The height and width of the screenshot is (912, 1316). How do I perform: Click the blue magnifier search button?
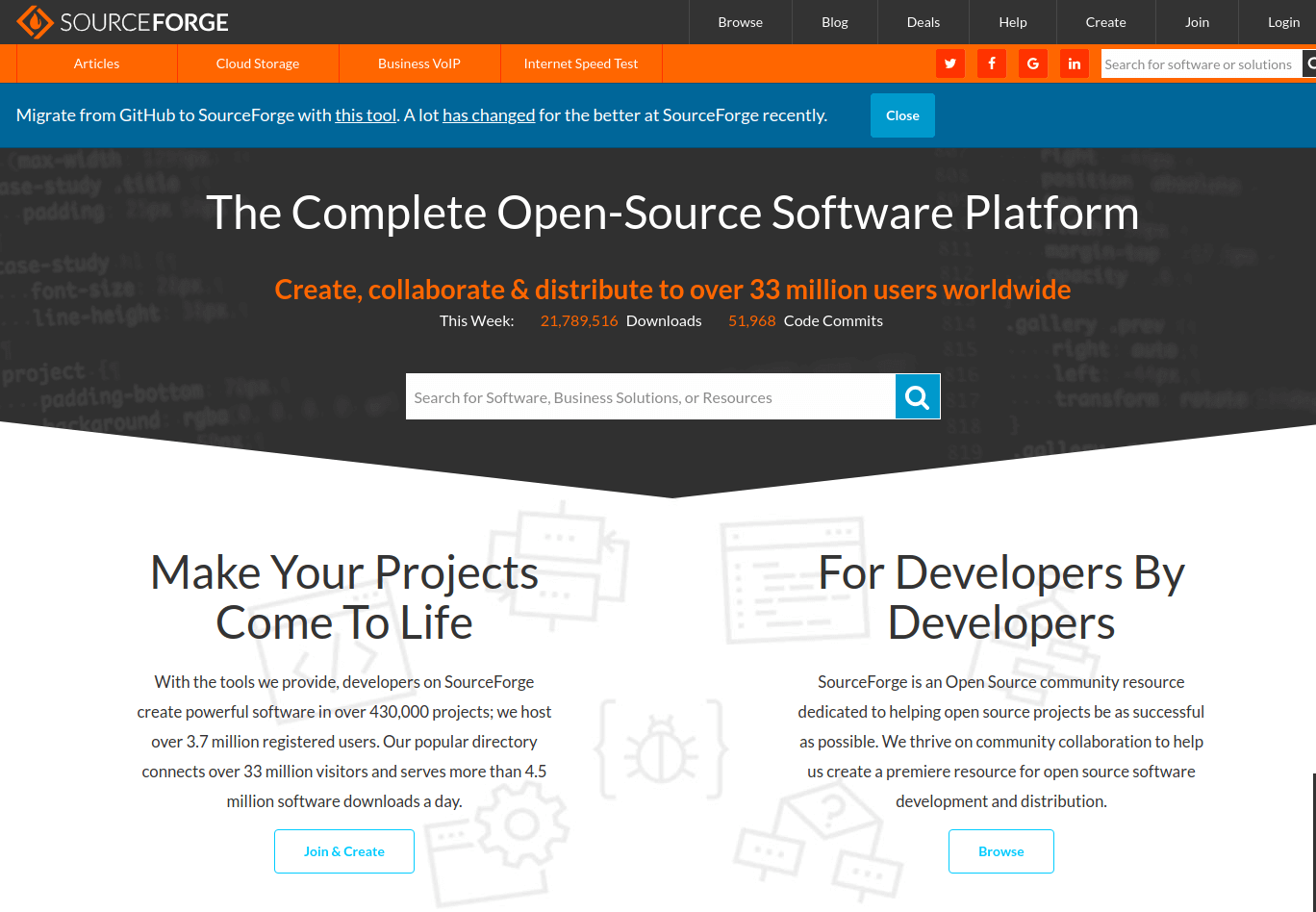coord(918,397)
